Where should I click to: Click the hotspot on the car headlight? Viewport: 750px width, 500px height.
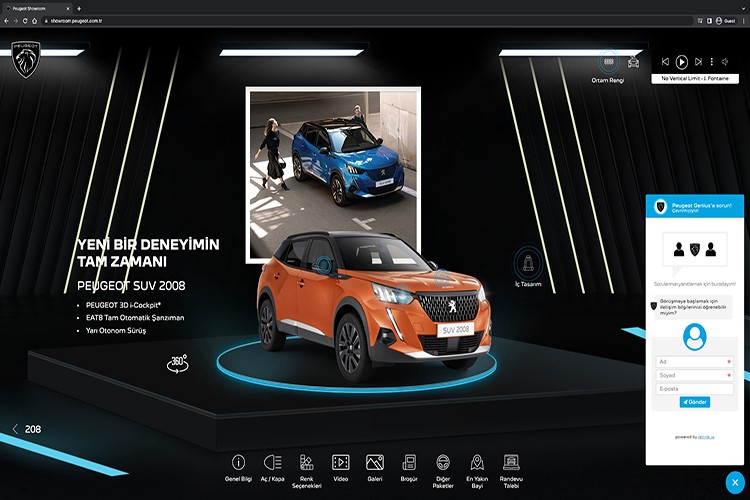click(x=403, y=293)
